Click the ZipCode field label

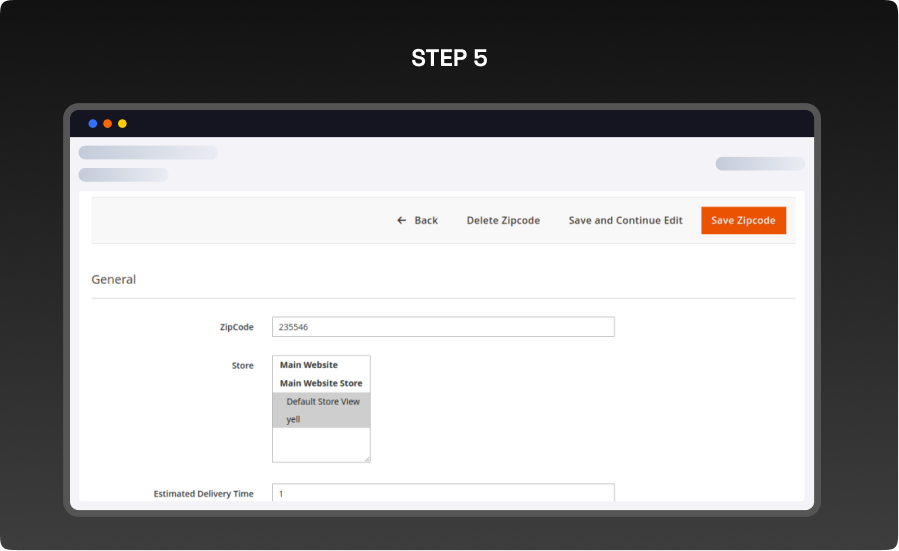coord(236,327)
